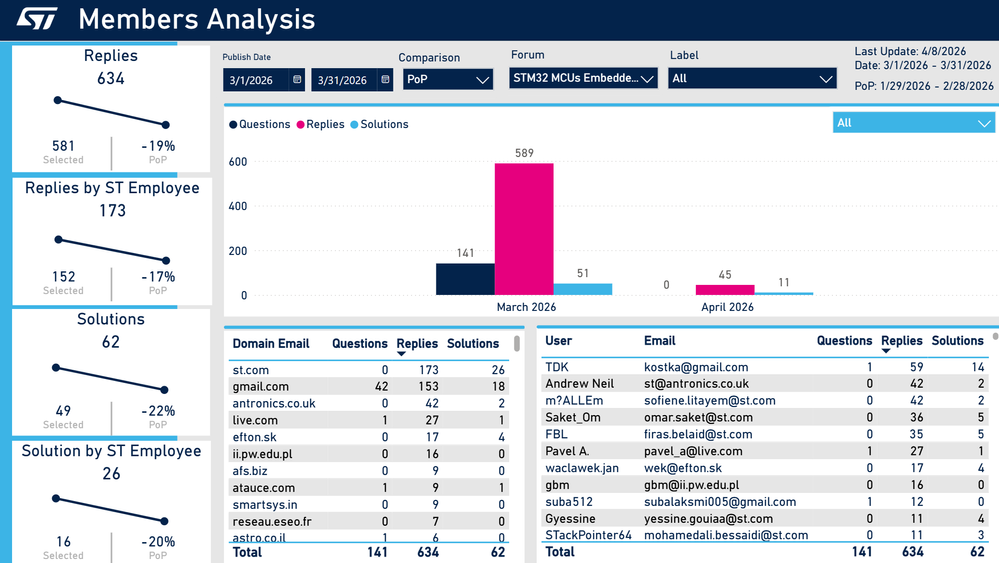Toggle Replies legend marker in chart

(x=300, y=125)
